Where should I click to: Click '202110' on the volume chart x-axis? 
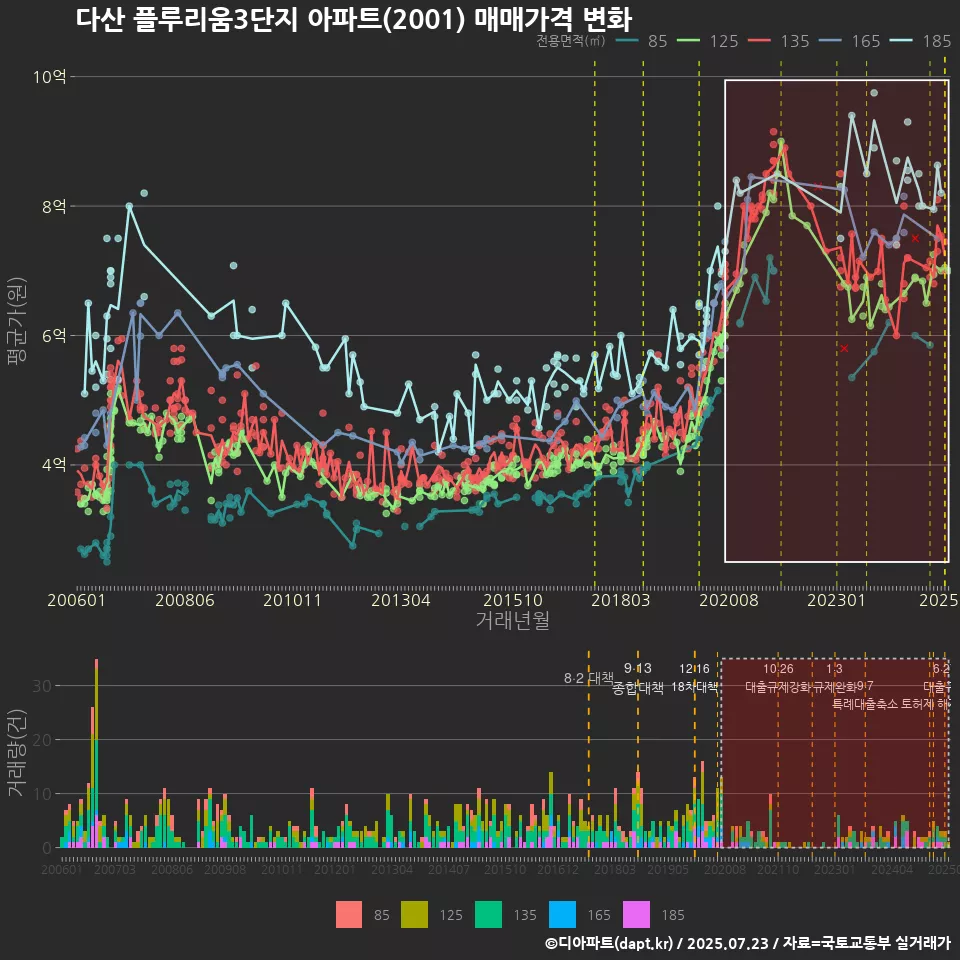tap(778, 869)
